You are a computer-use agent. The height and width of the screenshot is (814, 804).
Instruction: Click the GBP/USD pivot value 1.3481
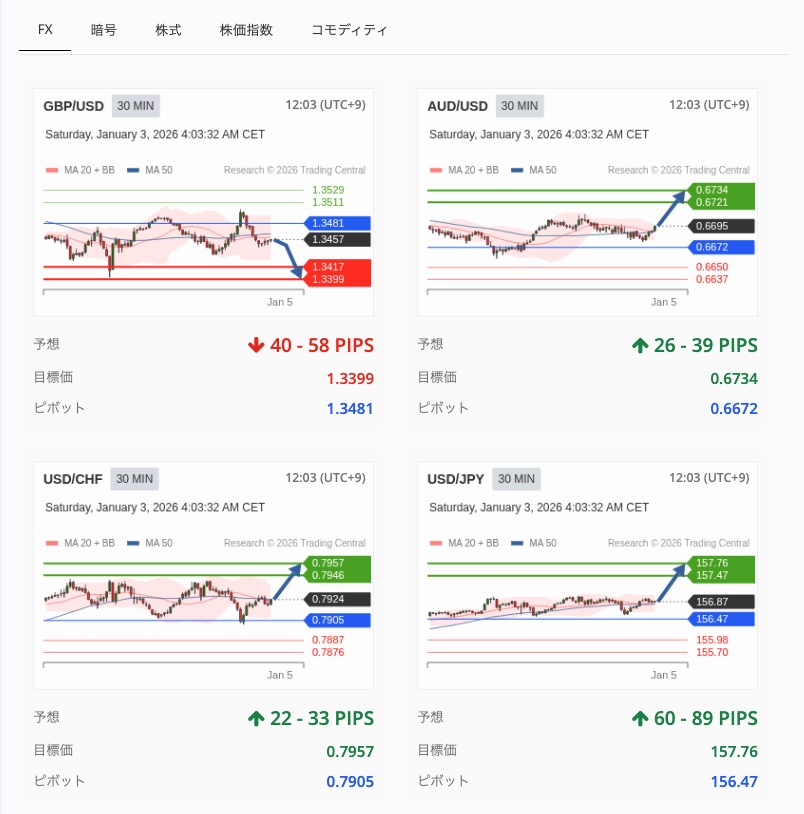350,409
